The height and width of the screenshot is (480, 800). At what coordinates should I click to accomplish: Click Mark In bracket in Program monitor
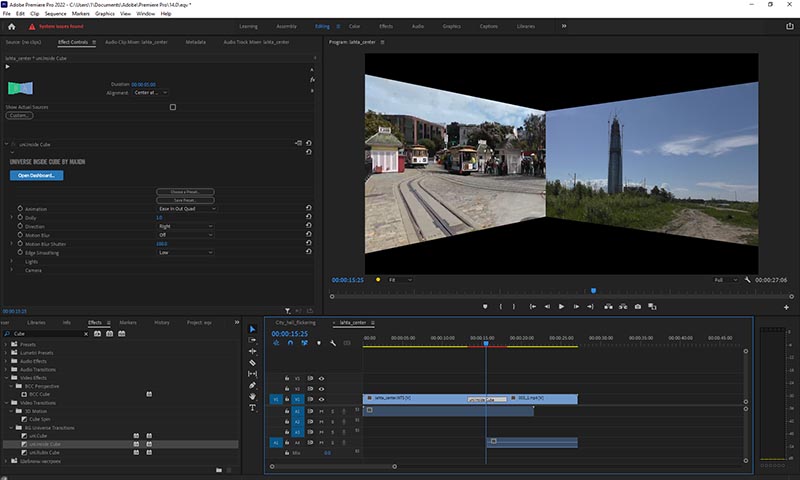tap(500, 307)
